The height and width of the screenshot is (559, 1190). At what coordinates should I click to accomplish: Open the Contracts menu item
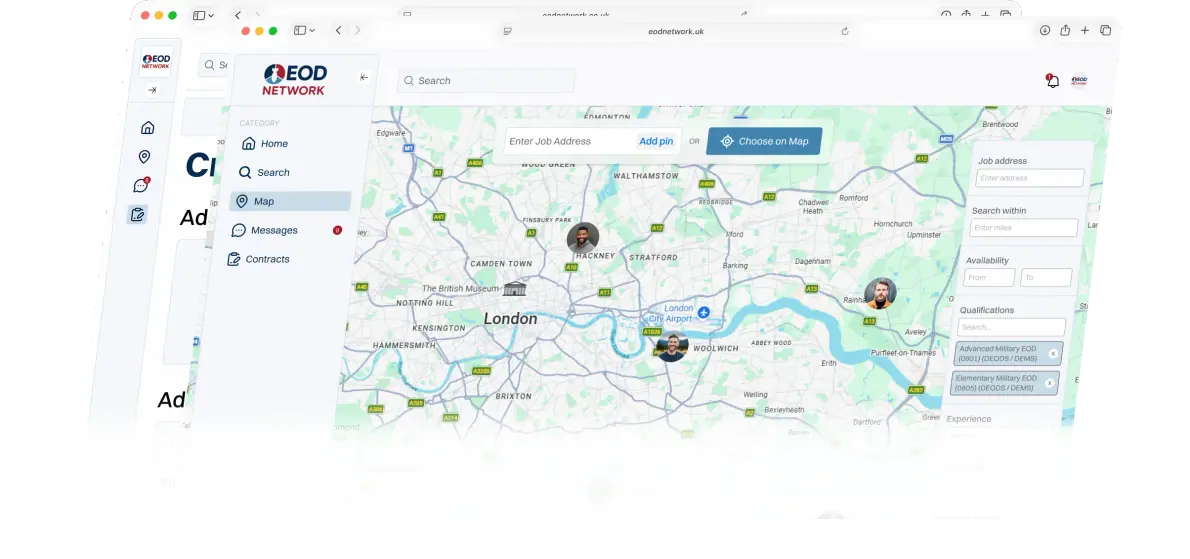click(x=282, y=259)
